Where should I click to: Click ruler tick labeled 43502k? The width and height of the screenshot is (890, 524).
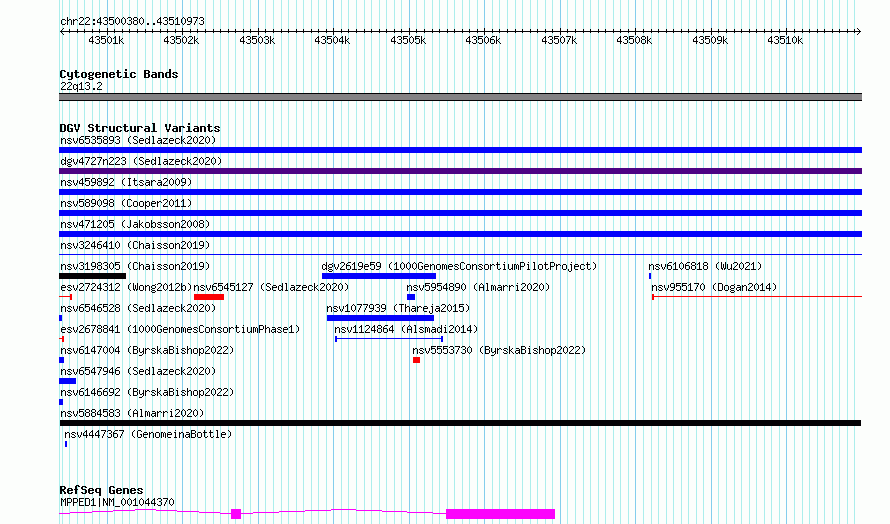pyautogui.click(x=181, y=40)
